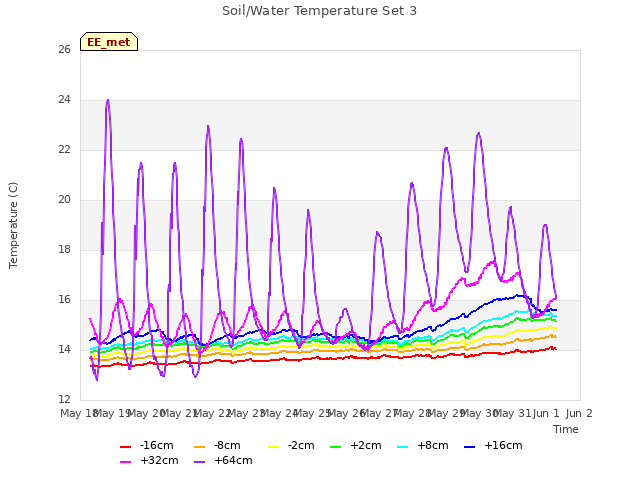640x480 pixels.
Task: Click the y-axis tick label 26
Action: click(64, 49)
